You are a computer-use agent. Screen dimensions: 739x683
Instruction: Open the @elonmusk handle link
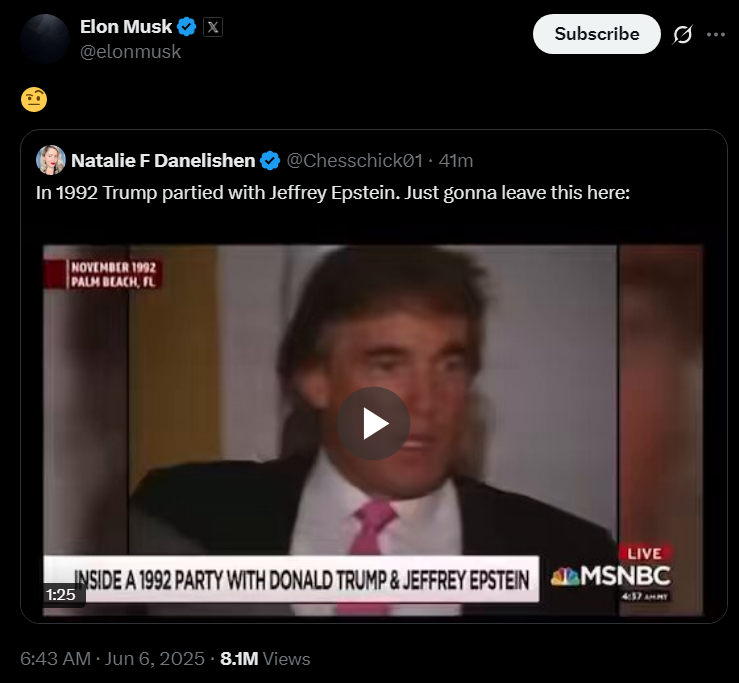[131, 52]
